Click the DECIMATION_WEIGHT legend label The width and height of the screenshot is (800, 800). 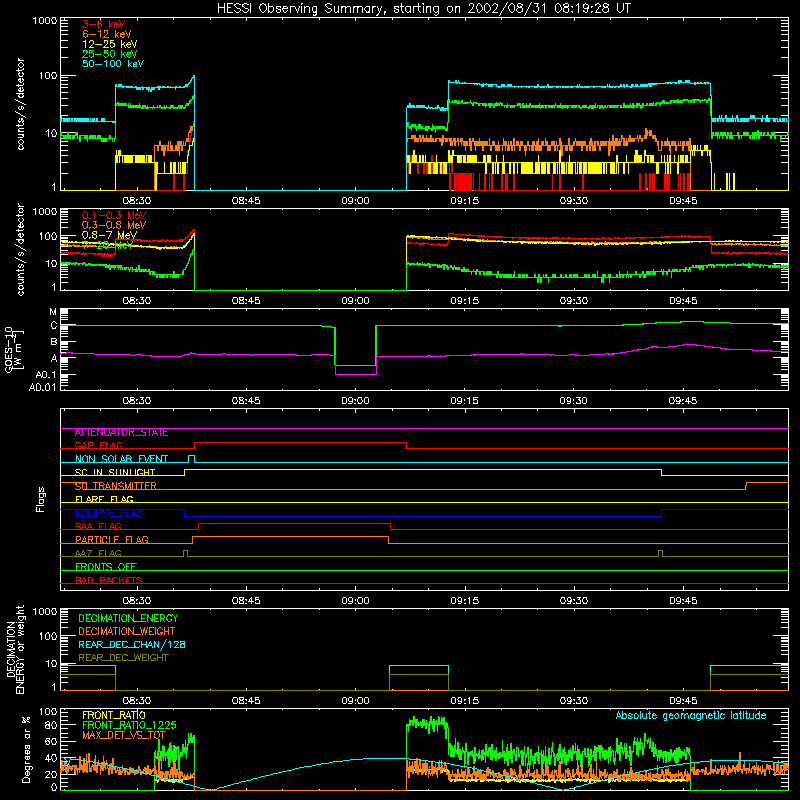tap(127, 631)
